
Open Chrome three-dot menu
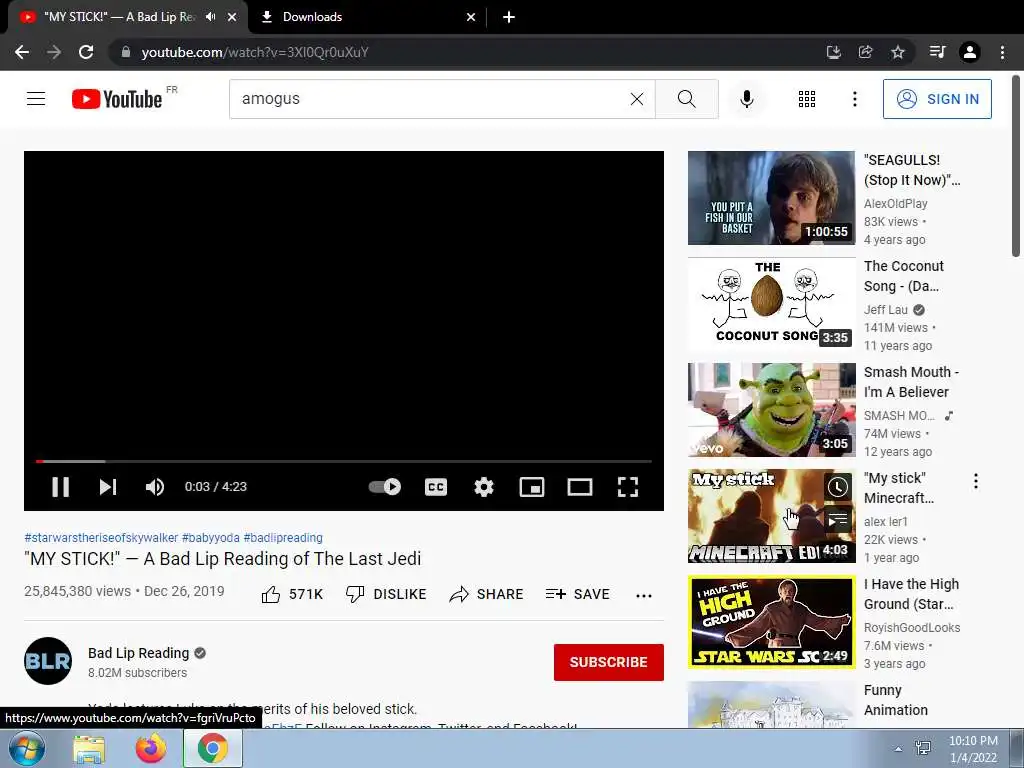tap(1002, 52)
